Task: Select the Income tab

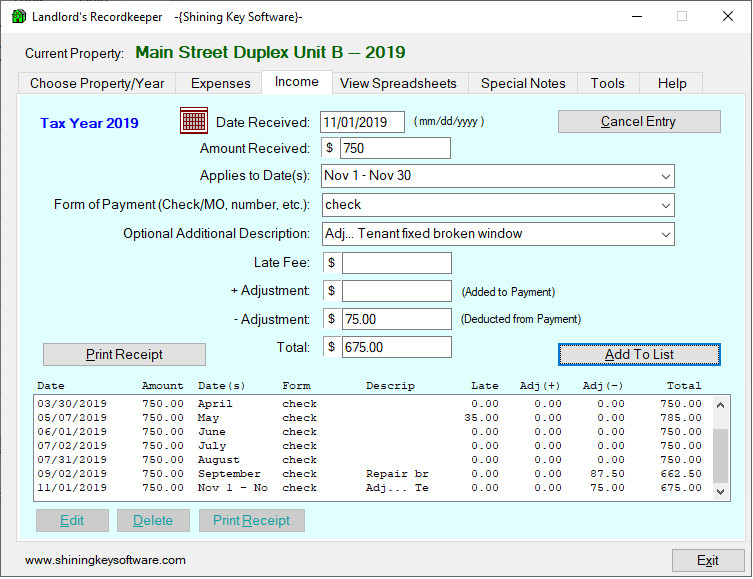Action: [297, 82]
